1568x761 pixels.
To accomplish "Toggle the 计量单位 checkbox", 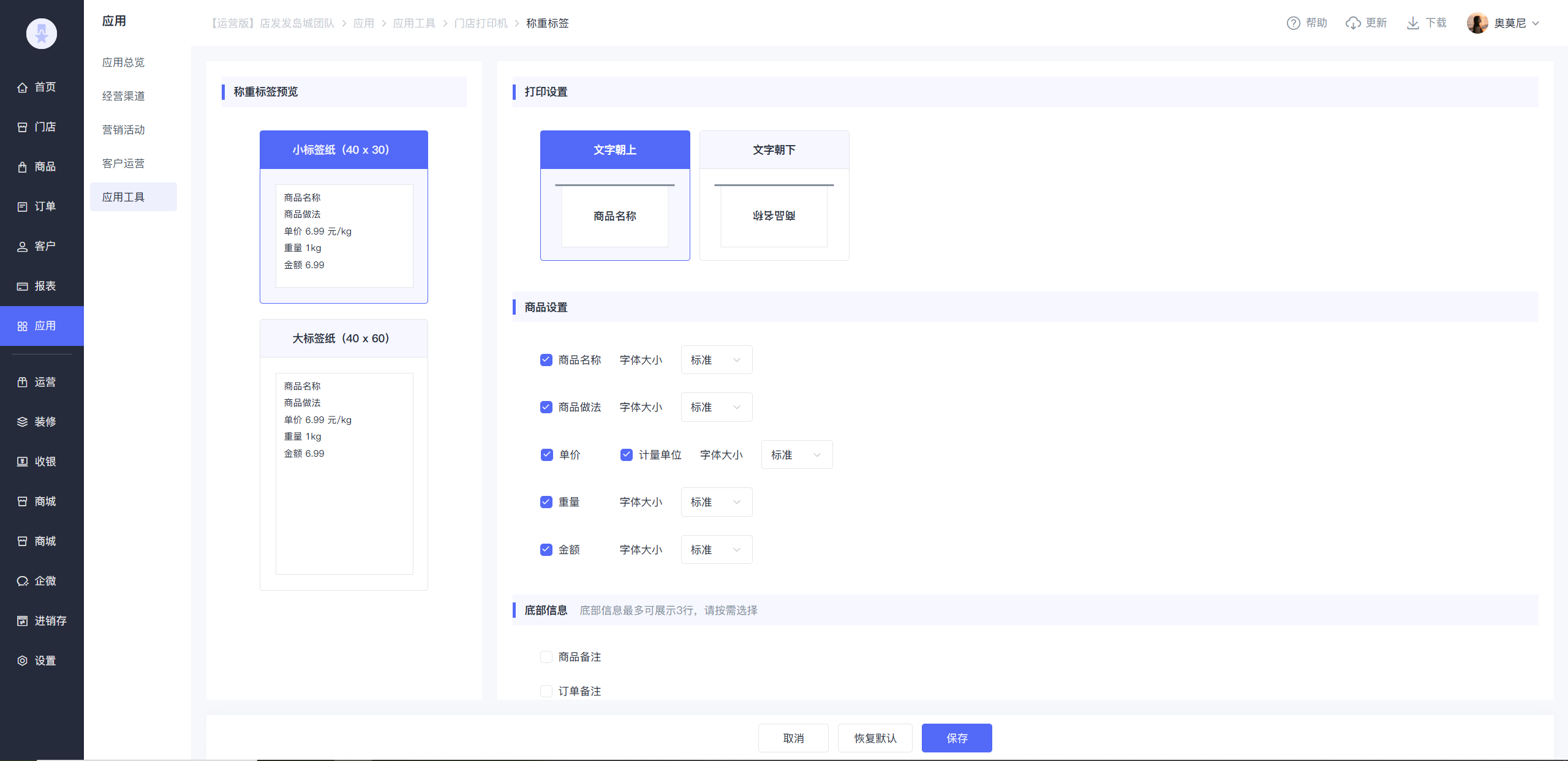I will pos(626,455).
